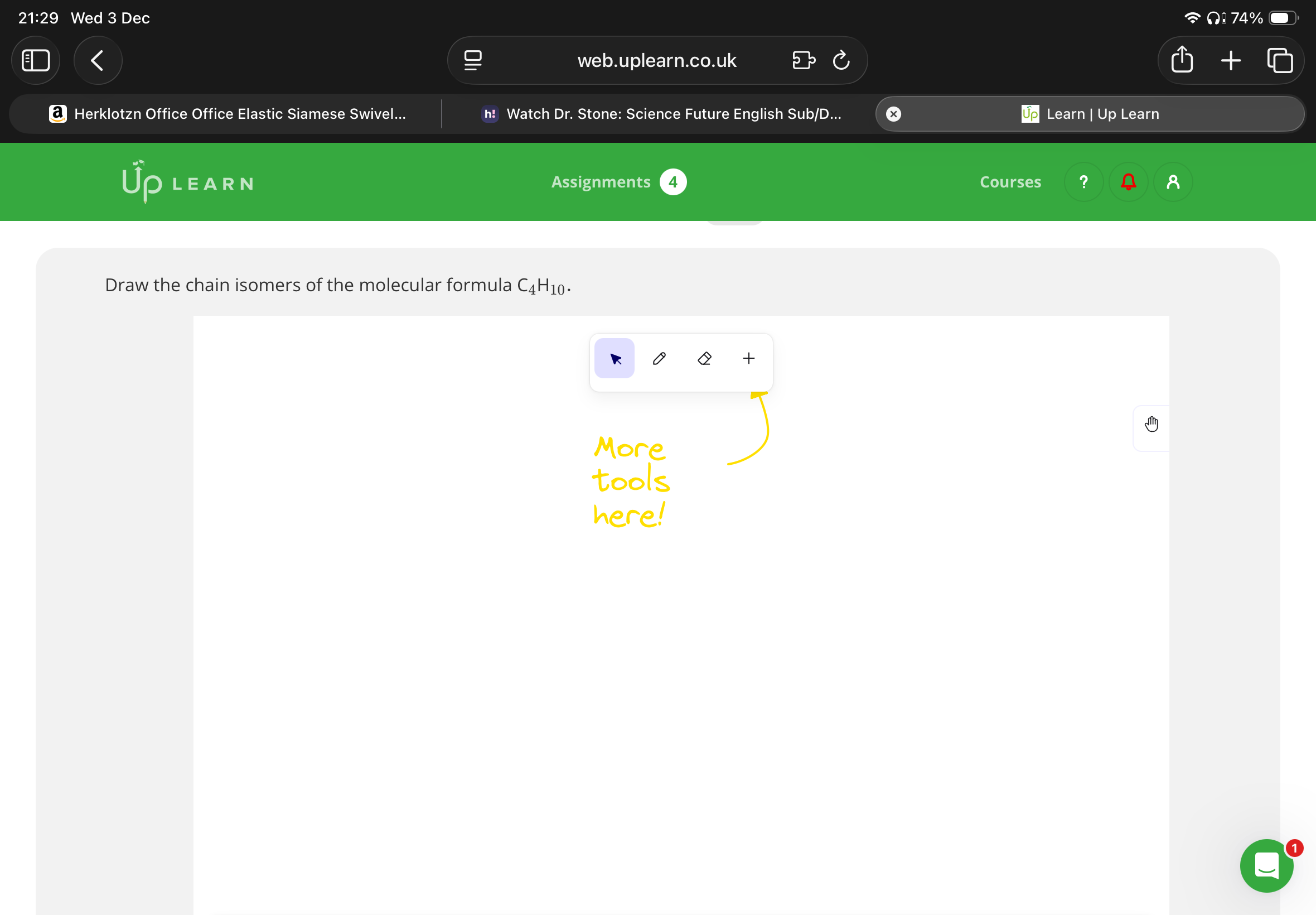The image size is (1316, 915).
Task: Select the pencil drawing tool
Action: click(x=659, y=358)
